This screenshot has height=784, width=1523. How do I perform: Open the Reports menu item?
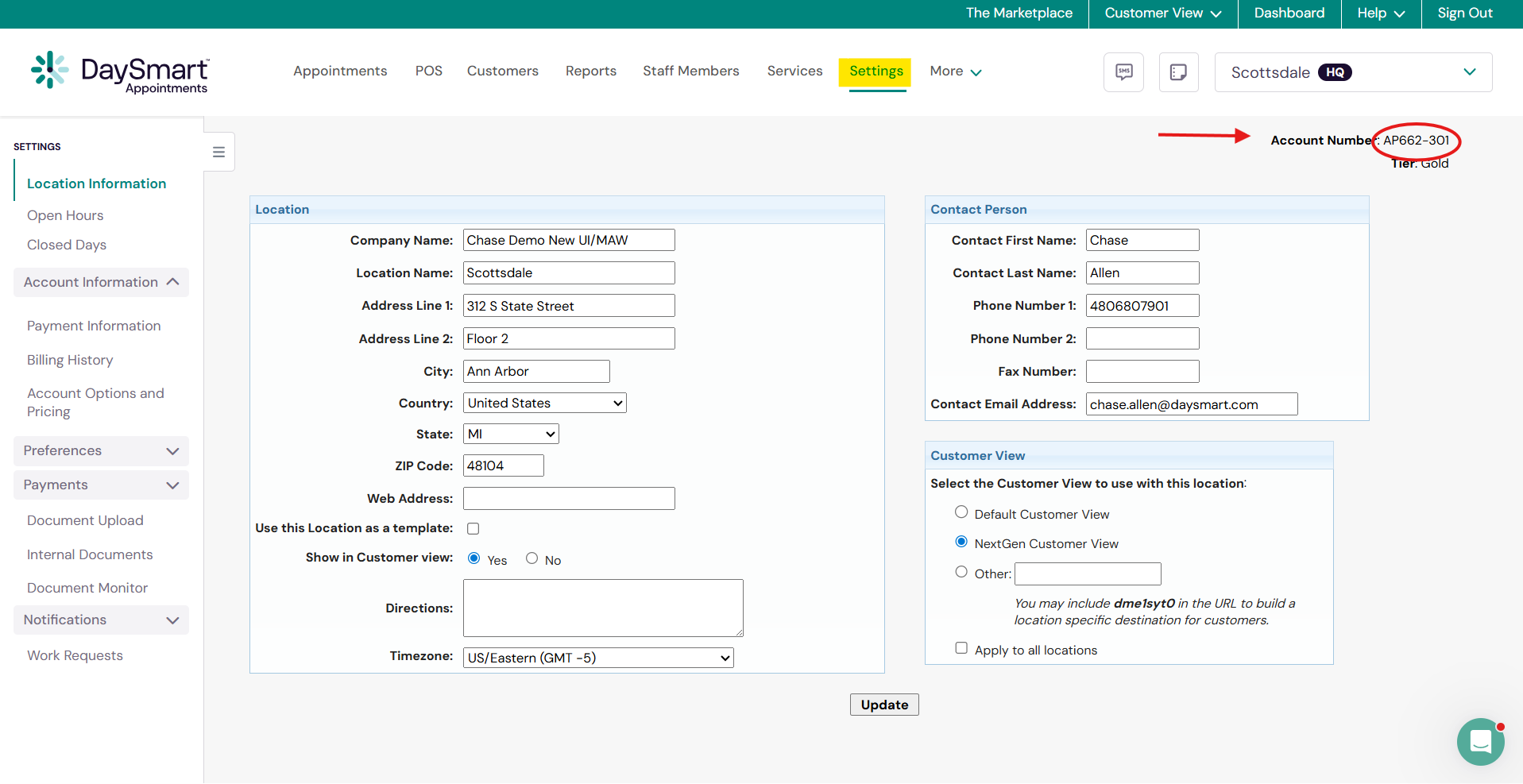(590, 71)
